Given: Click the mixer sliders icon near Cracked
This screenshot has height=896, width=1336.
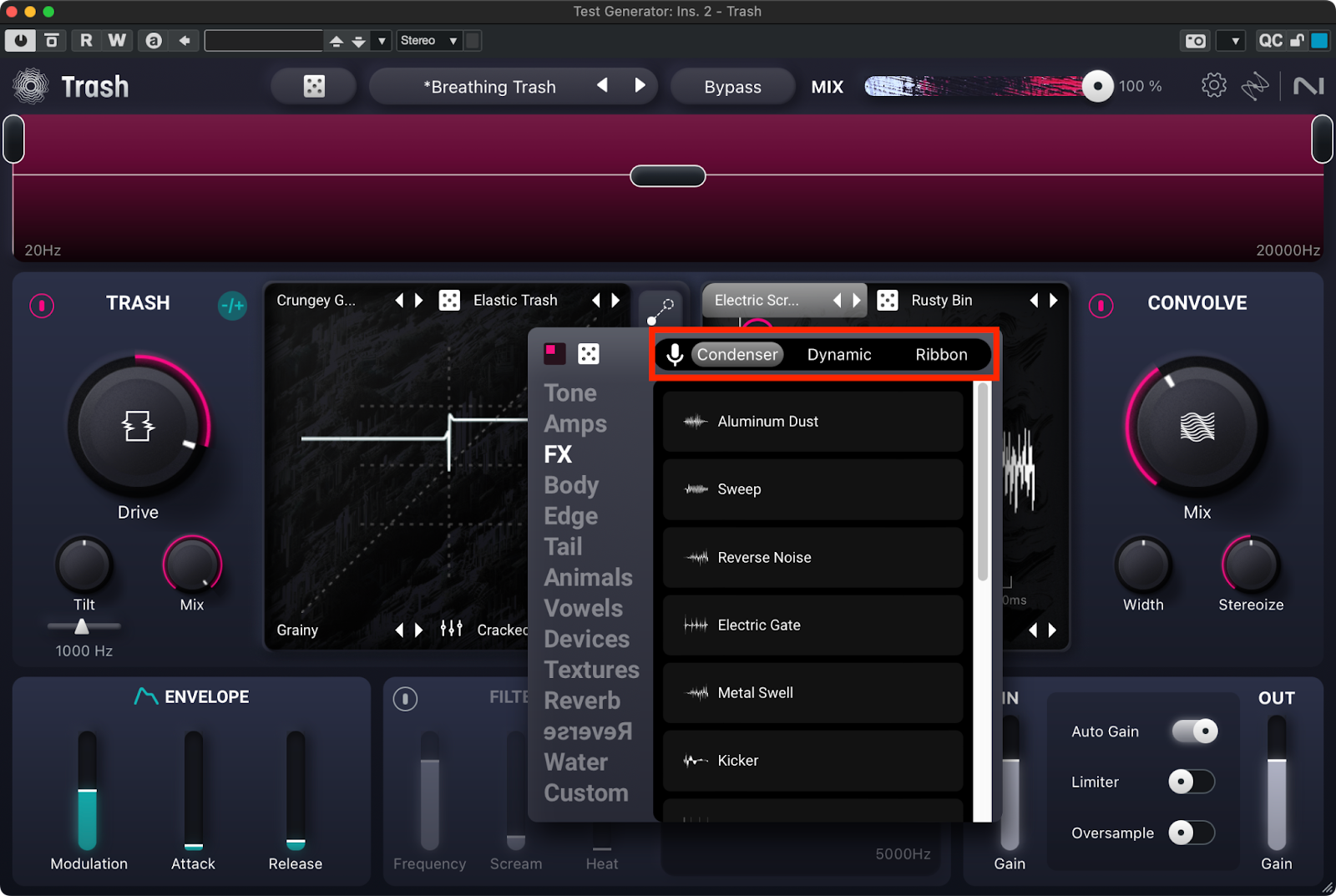Looking at the screenshot, I should coord(451,629).
